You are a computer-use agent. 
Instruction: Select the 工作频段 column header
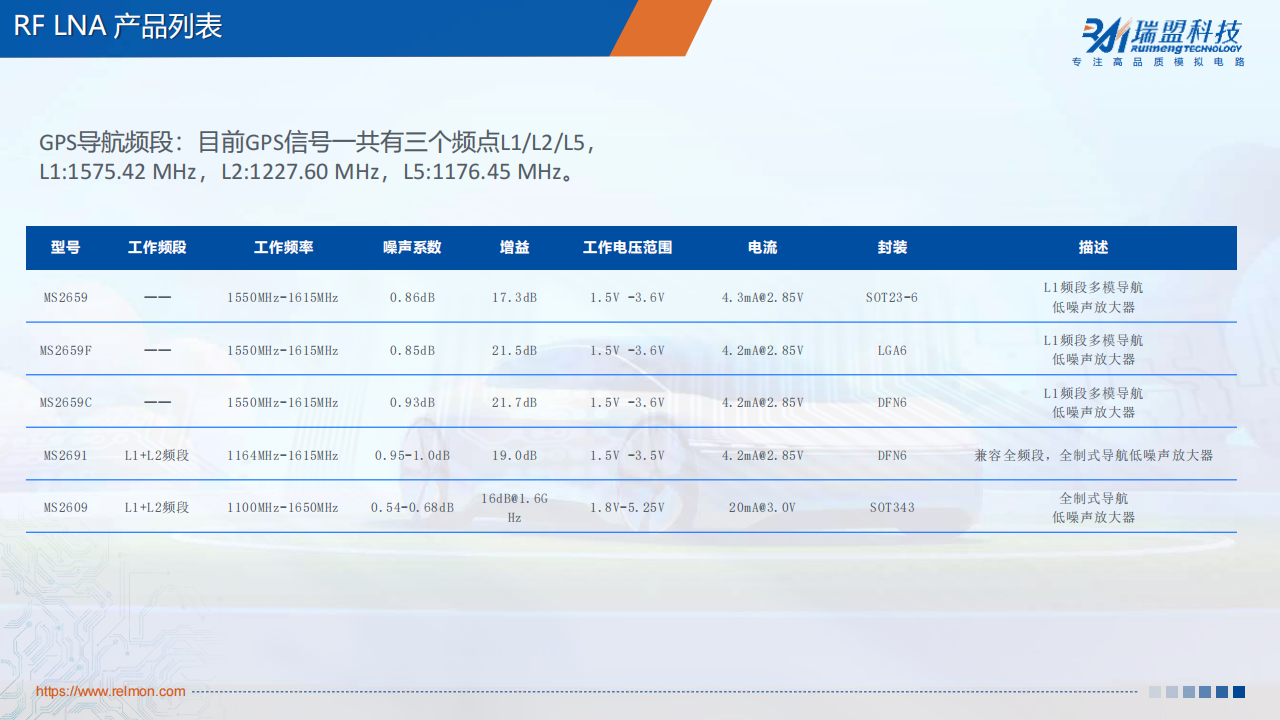157,248
